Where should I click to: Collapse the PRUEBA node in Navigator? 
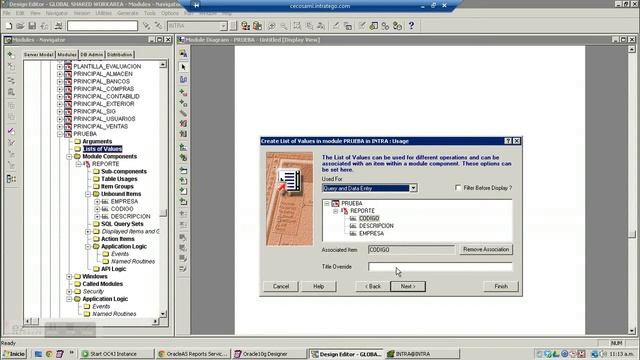(x=60, y=134)
